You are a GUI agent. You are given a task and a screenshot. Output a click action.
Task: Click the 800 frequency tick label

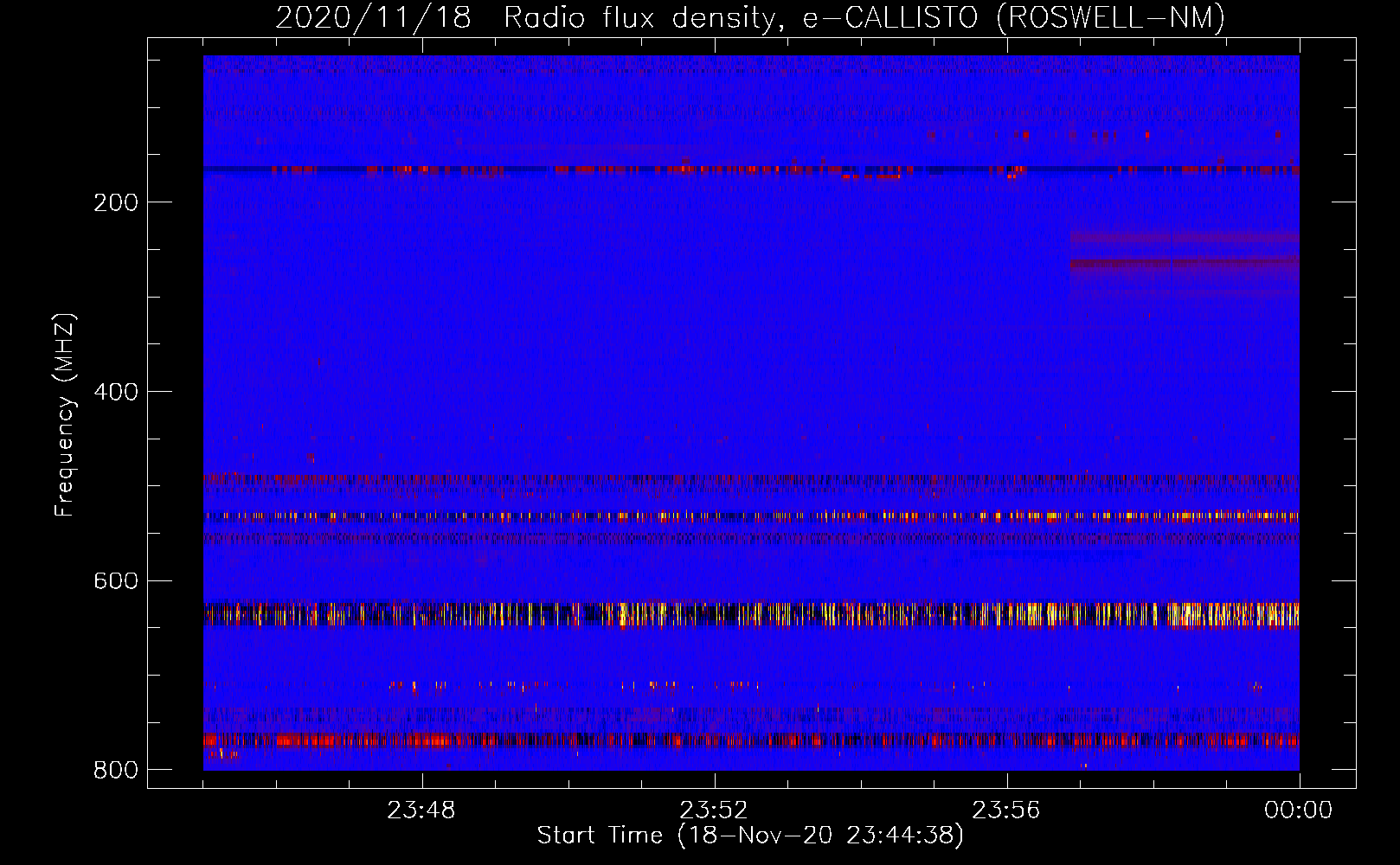pos(116,770)
